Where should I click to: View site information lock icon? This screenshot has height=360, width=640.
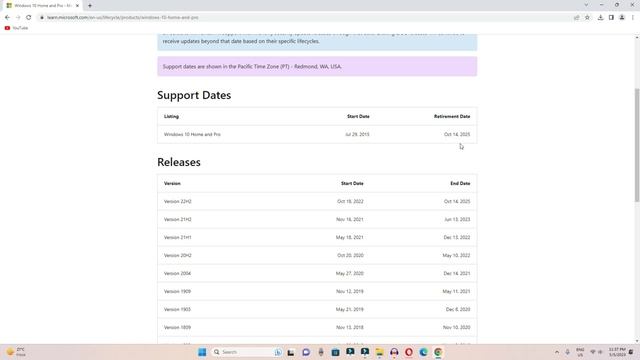tap(42, 18)
